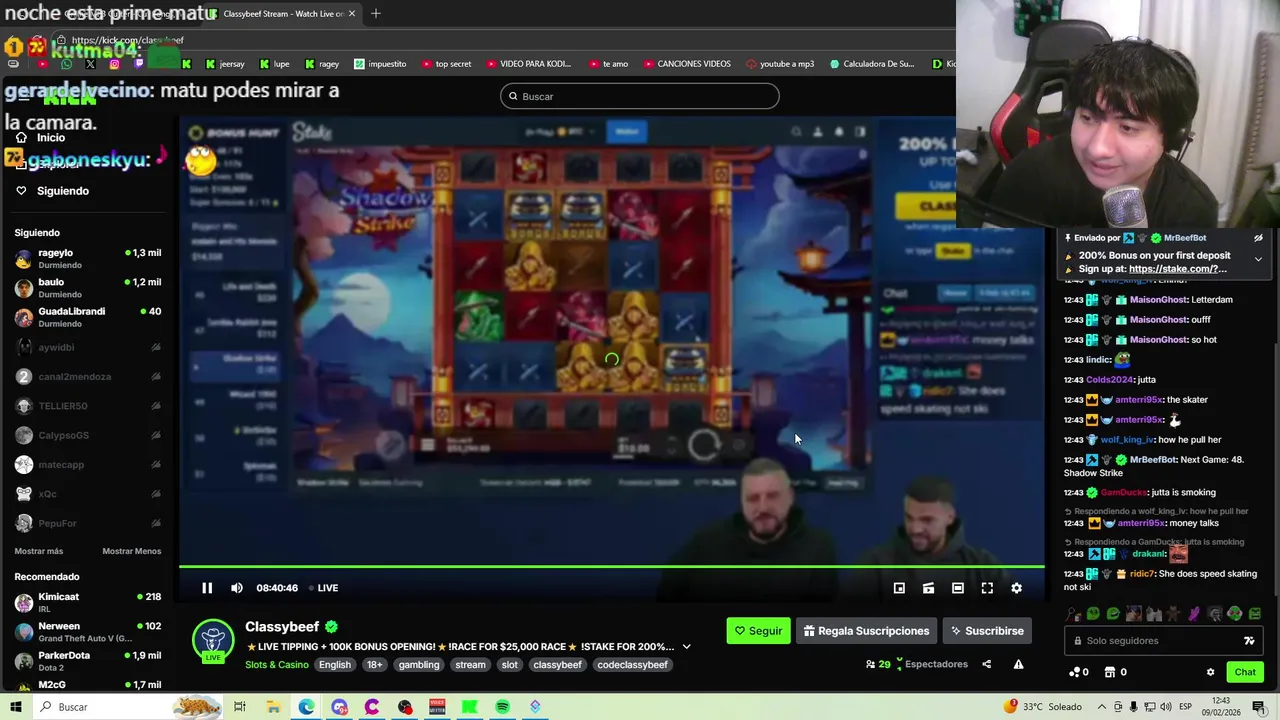Viewport: 1280px width, 720px height.
Task: Report the stream with warning icon
Action: tap(1018, 664)
